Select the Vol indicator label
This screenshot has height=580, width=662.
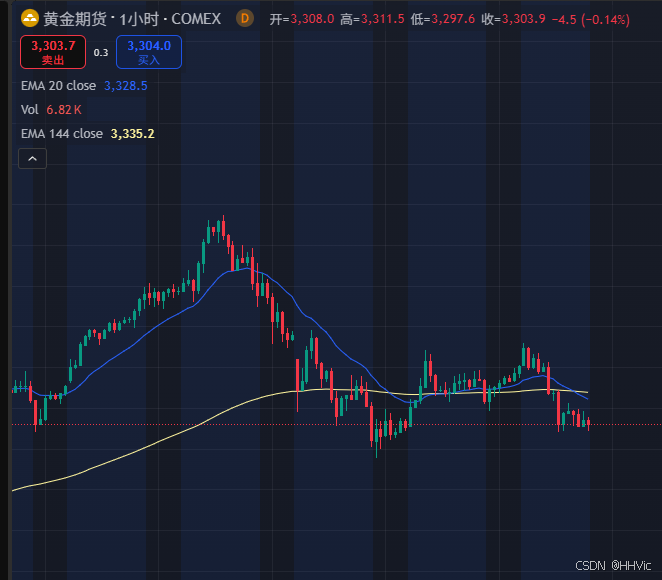tap(30, 110)
